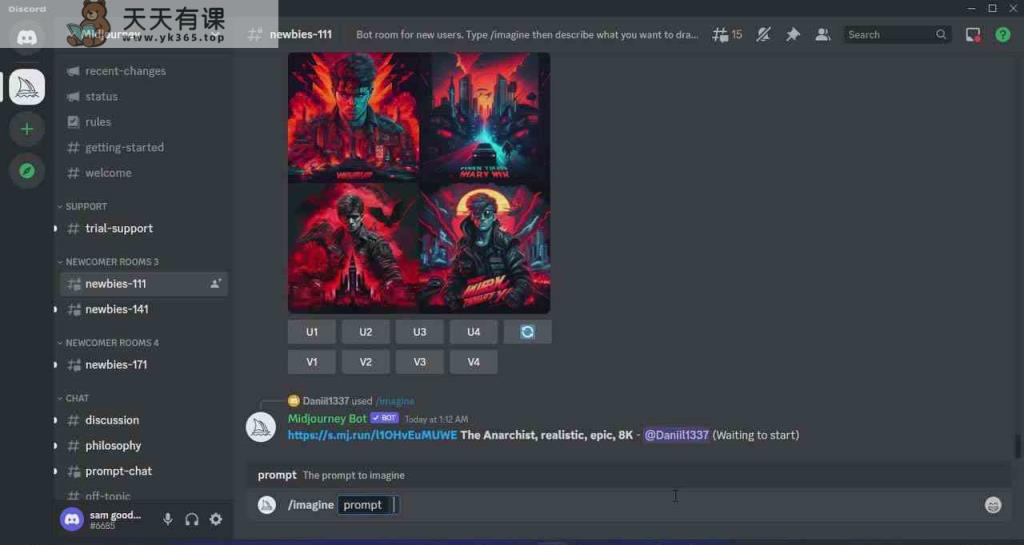The height and width of the screenshot is (545, 1024).
Task: Open the sam good user avatar
Action: (x=72, y=520)
